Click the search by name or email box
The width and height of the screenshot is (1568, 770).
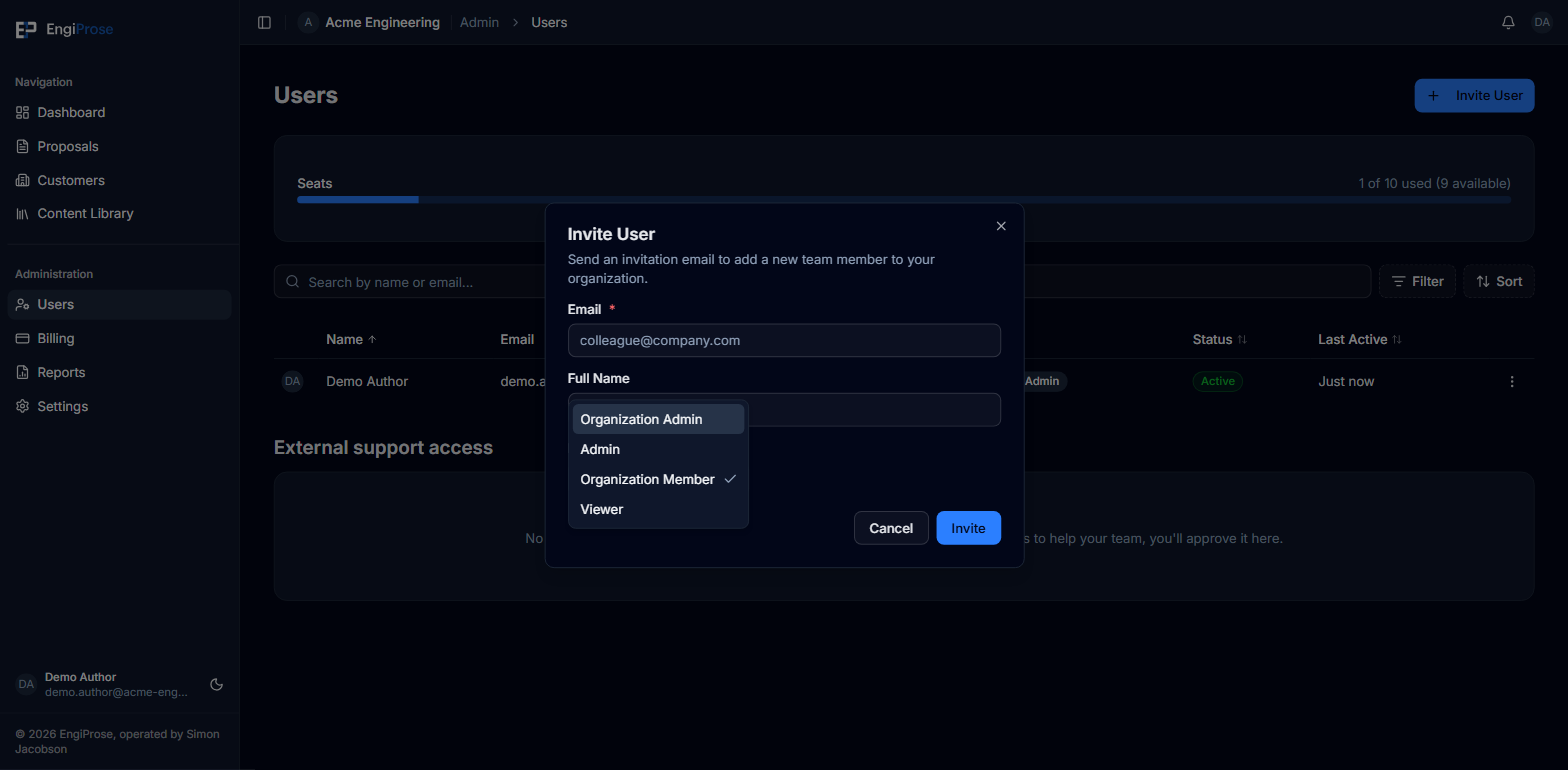(x=822, y=282)
